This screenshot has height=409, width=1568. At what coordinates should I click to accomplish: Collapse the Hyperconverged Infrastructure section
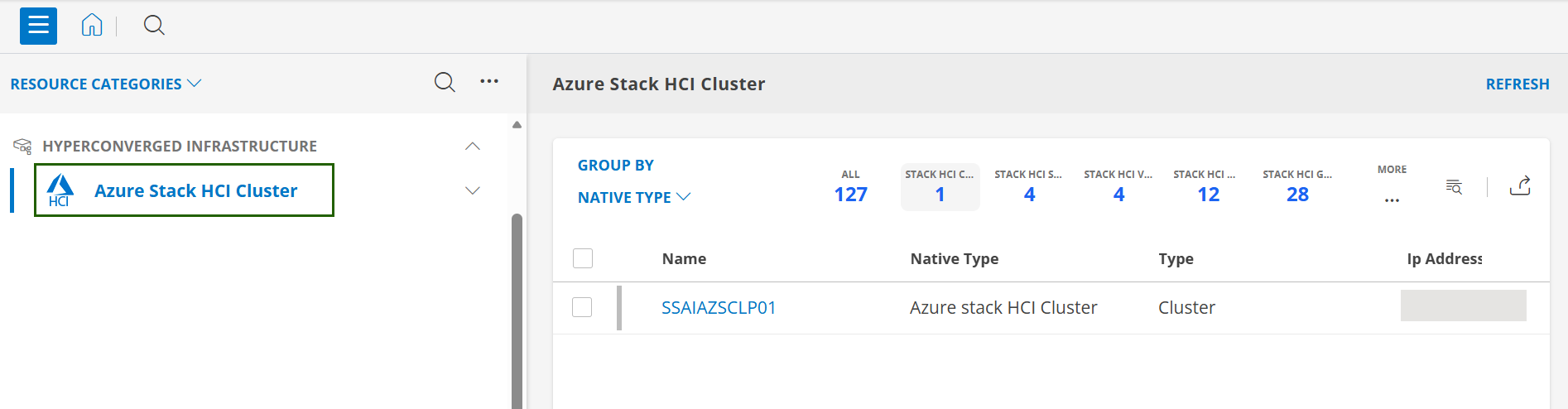tap(473, 147)
